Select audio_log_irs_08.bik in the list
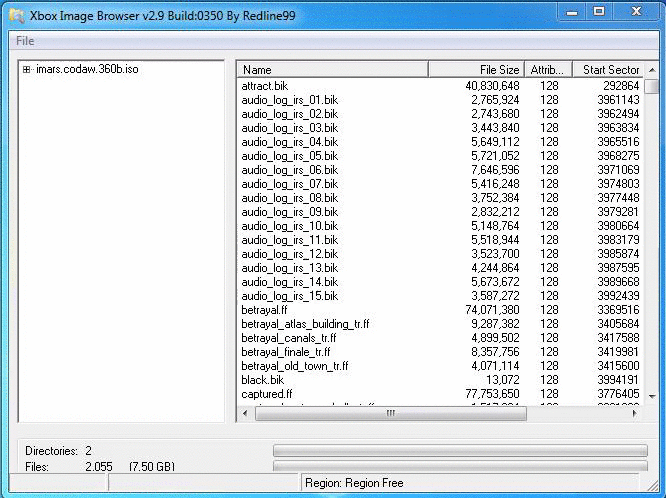666x498 pixels. tap(289, 198)
